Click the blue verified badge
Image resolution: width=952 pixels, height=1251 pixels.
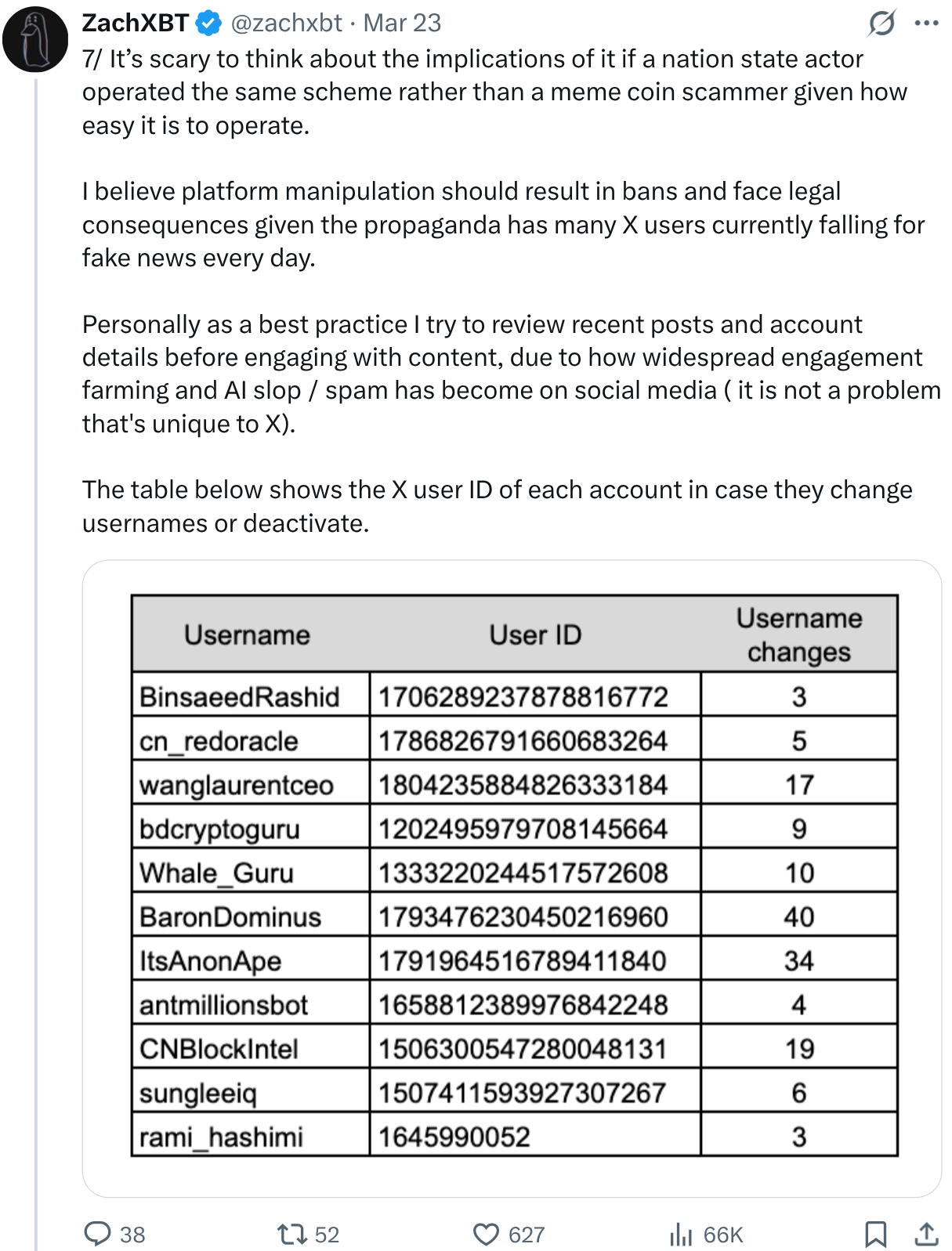(208, 24)
